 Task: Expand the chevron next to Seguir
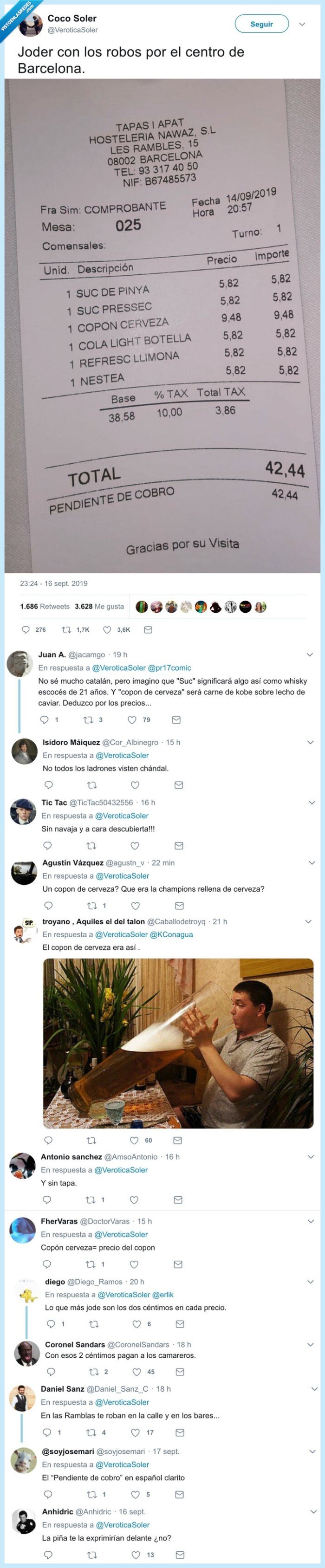(302, 24)
